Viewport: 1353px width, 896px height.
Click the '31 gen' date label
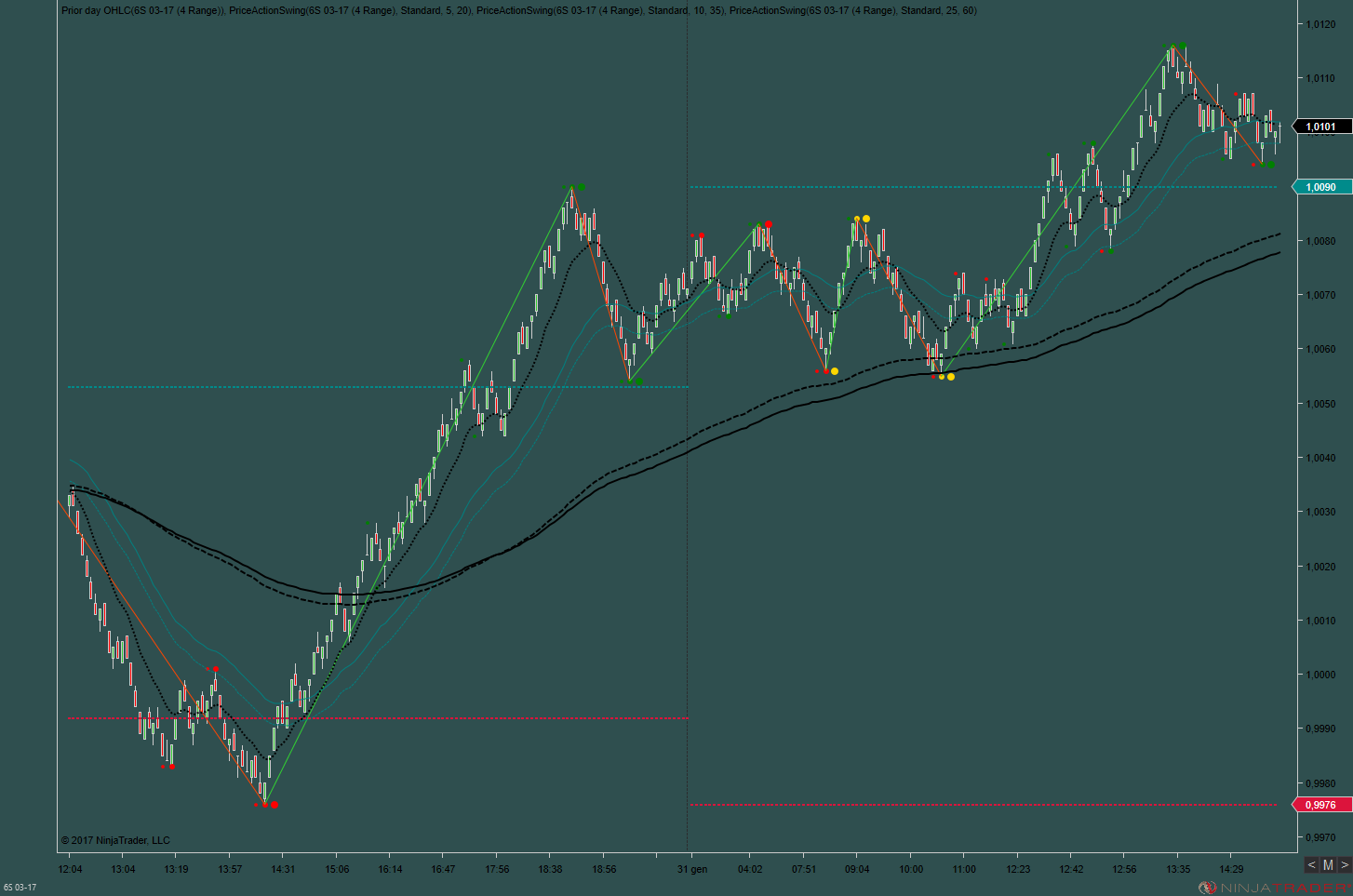click(x=692, y=869)
